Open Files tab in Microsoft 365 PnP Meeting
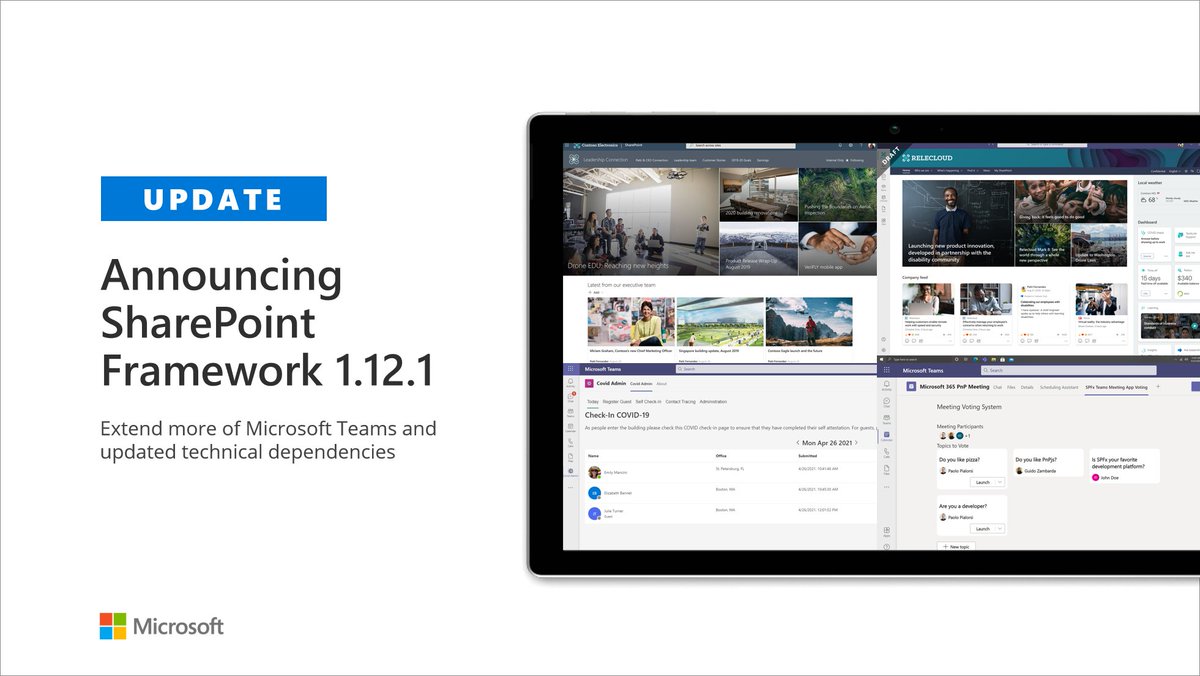 click(1011, 386)
